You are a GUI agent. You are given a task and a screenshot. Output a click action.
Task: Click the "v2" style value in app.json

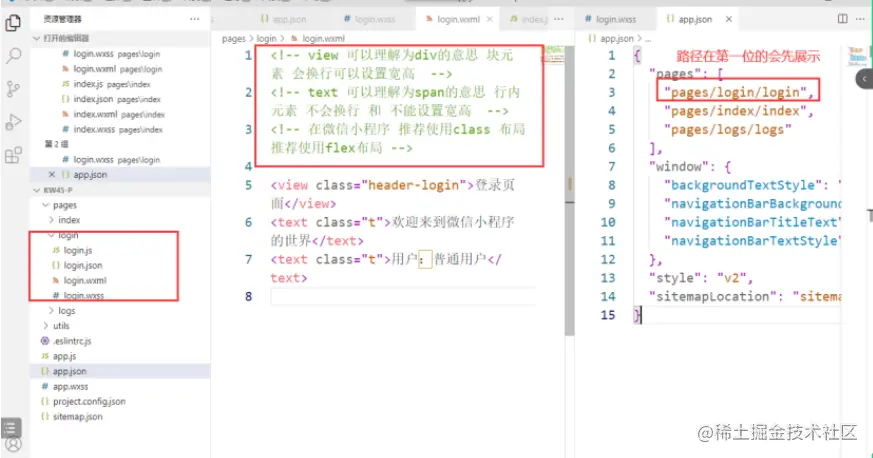point(731,278)
